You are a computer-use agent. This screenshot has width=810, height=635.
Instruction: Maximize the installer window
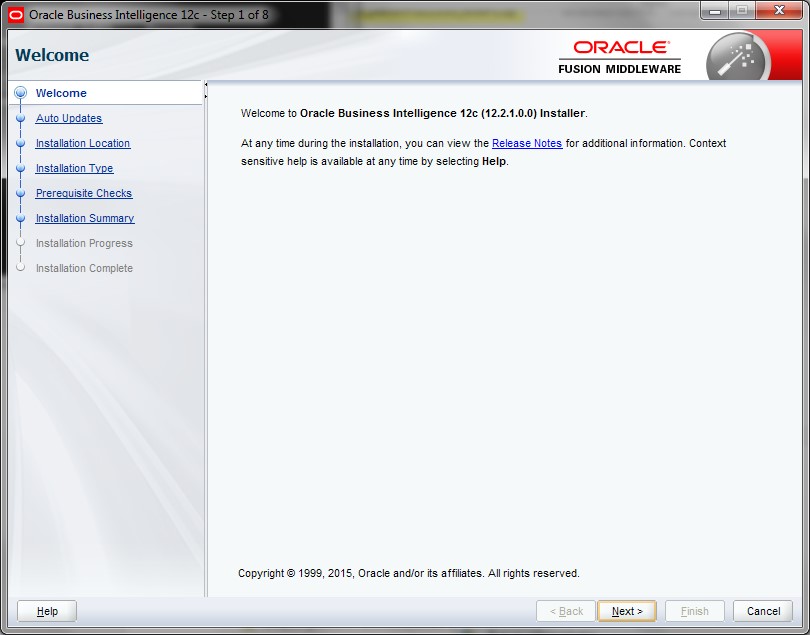tap(743, 11)
